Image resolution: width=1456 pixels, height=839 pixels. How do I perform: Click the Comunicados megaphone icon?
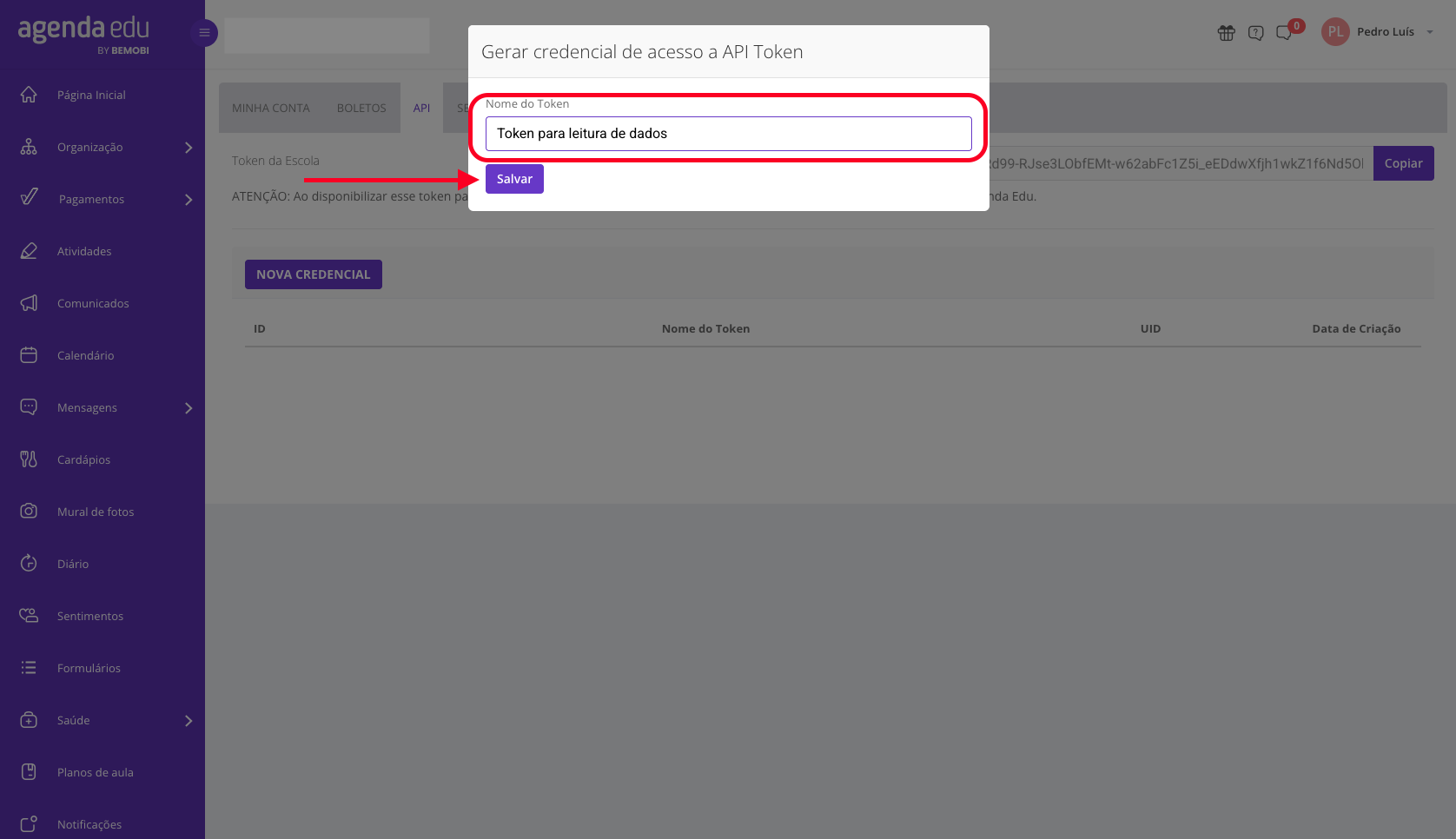tap(29, 303)
